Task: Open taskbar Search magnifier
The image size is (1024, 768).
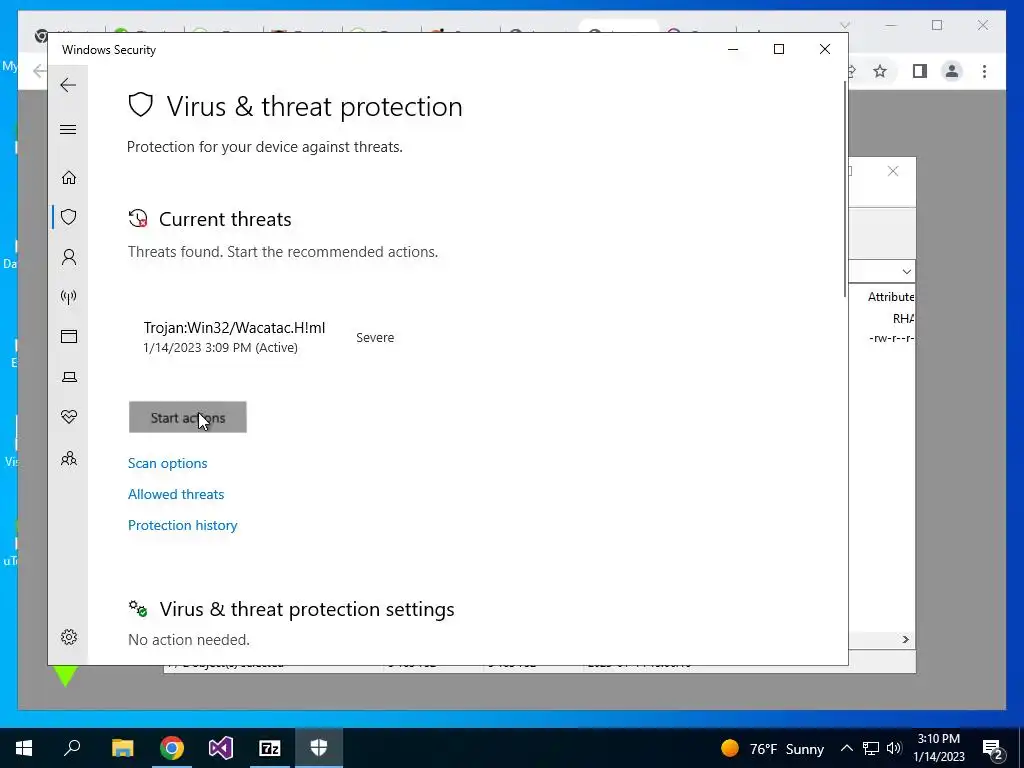Action: [x=72, y=748]
